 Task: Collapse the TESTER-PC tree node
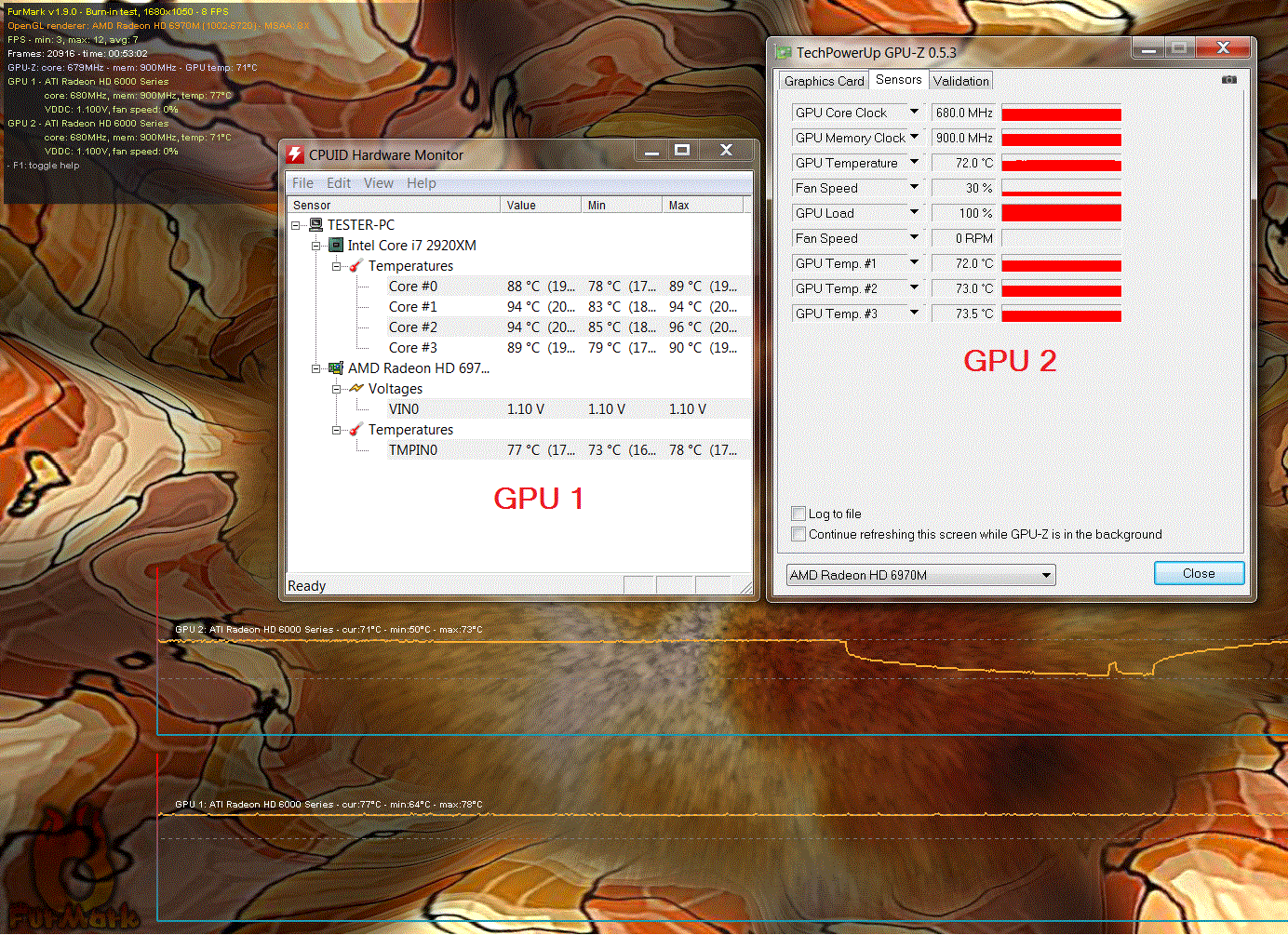tap(296, 225)
